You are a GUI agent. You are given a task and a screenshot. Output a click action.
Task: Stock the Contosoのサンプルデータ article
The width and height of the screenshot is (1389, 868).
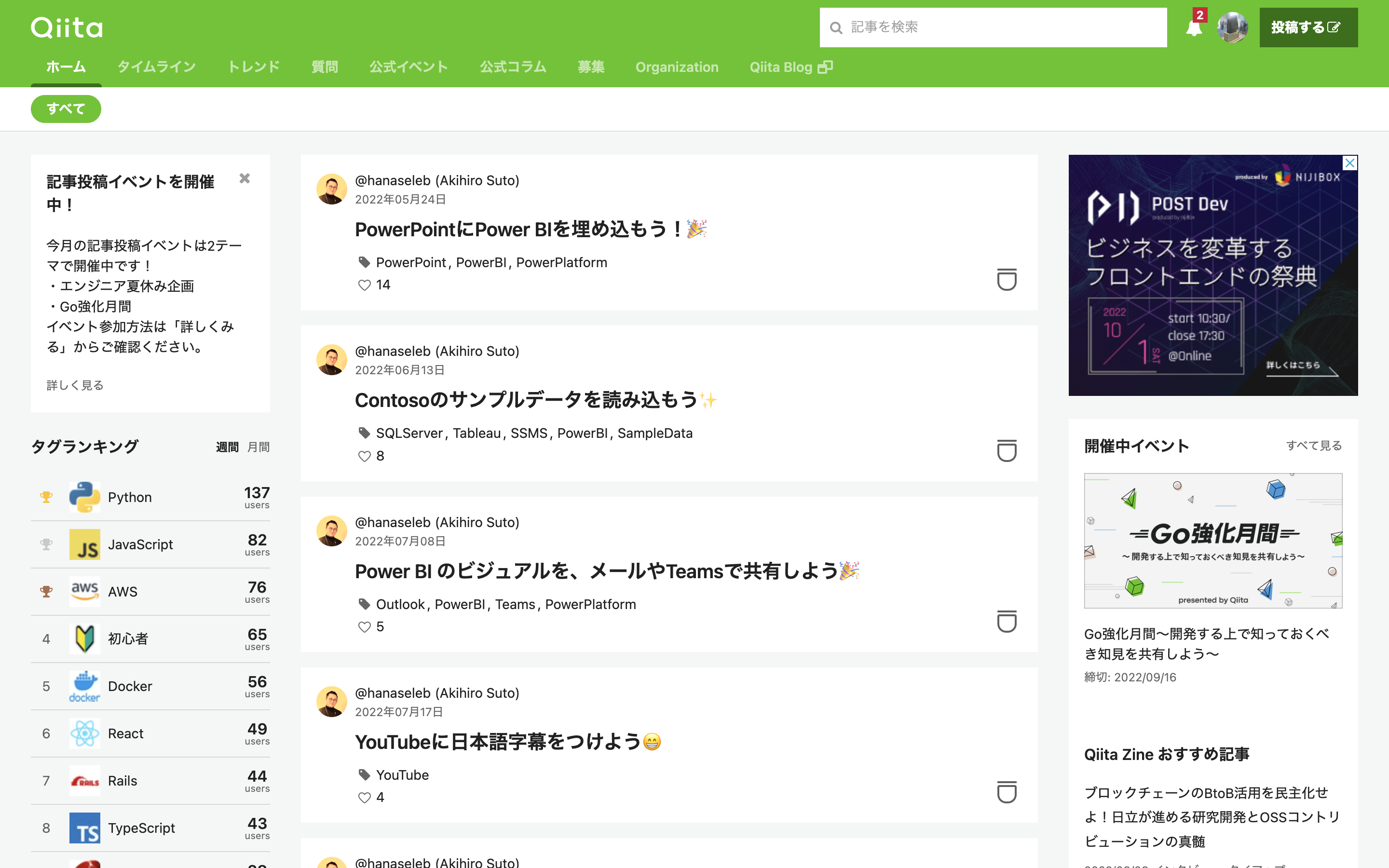1007,451
